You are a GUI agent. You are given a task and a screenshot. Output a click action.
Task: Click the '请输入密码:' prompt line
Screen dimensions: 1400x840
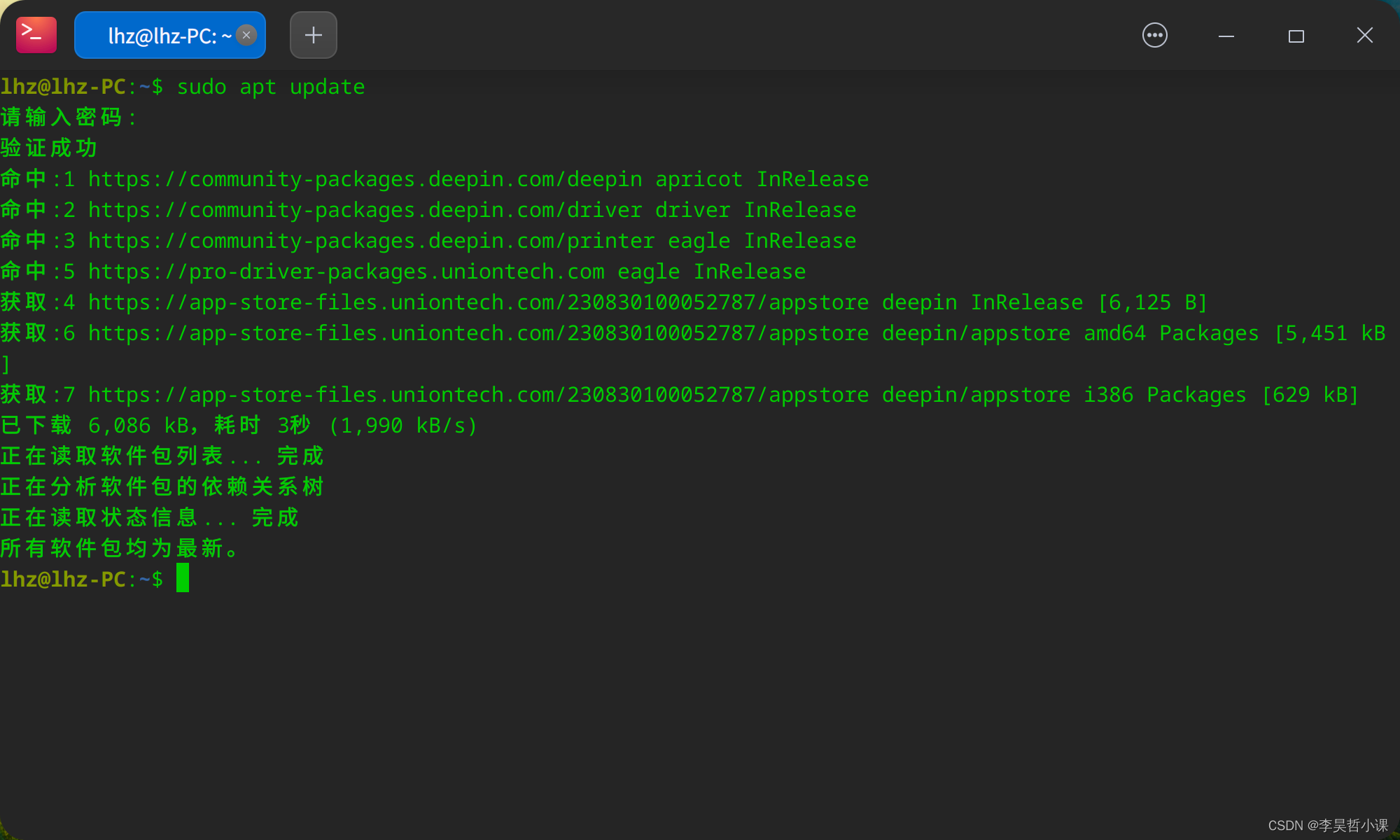(x=69, y=118)
